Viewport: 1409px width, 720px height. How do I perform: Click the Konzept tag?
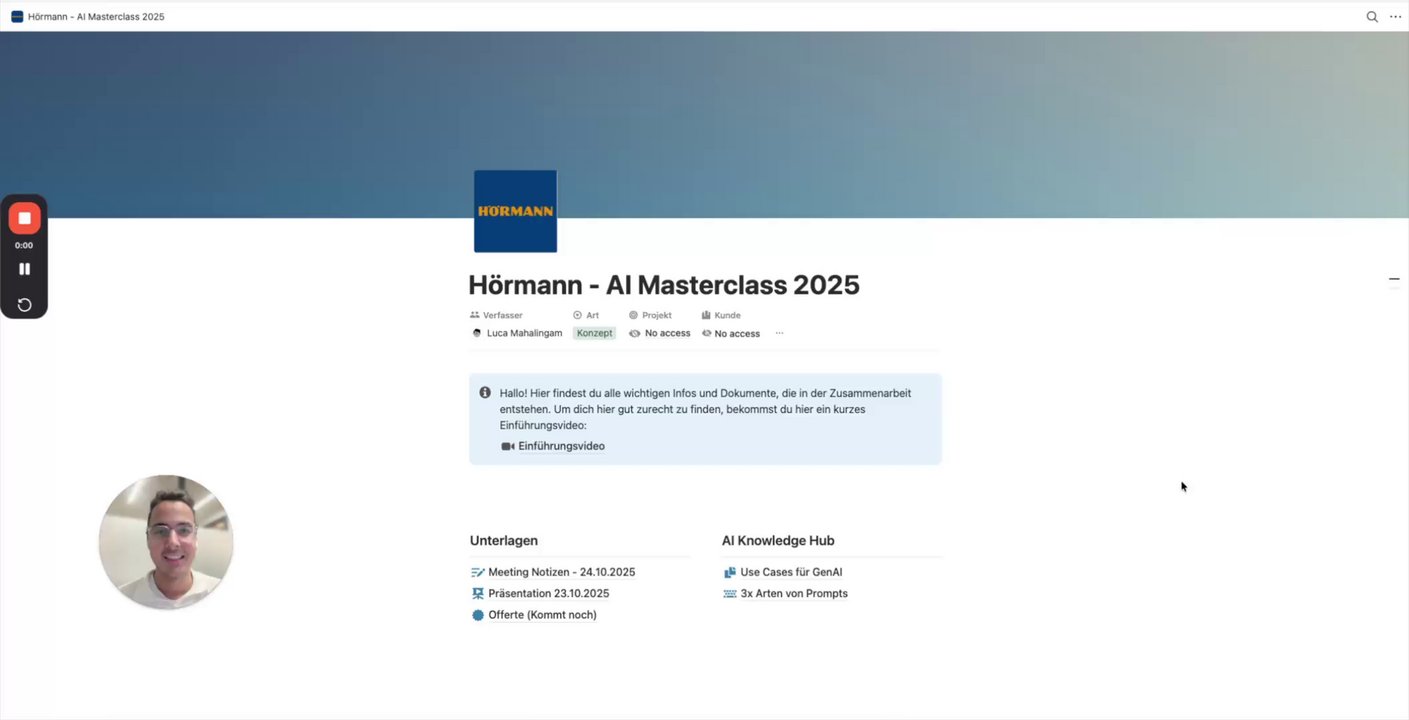(594, 333)
